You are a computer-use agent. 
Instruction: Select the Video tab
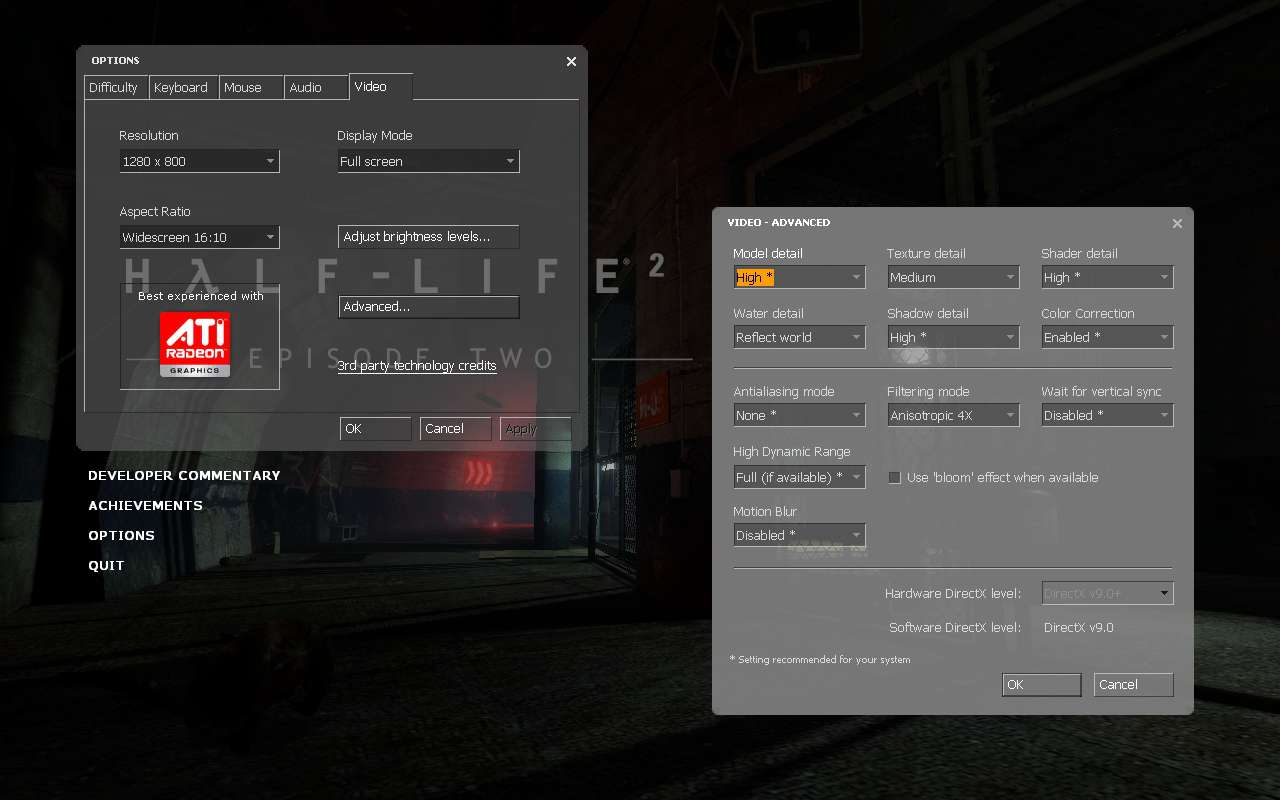380,87
